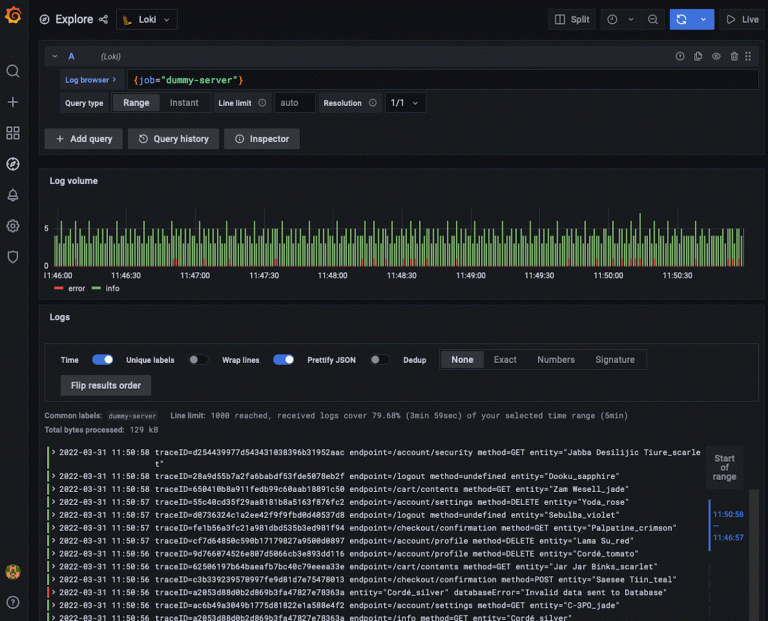This screenshot has width=768, height=621.
Task: Turn on Prettify JSON switch
Action: [380, 360]
